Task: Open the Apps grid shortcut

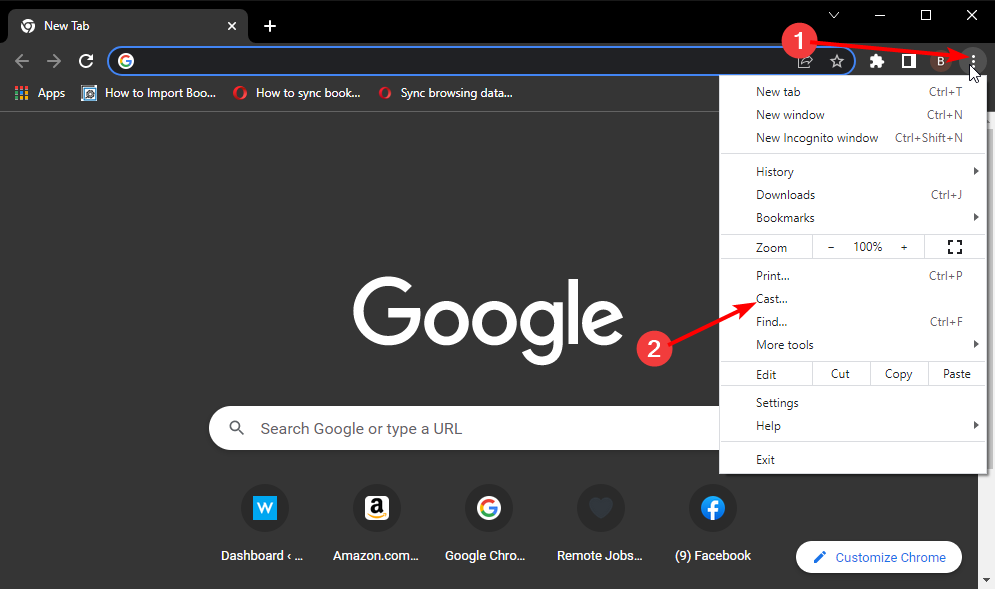Action: tap(40, 93)
